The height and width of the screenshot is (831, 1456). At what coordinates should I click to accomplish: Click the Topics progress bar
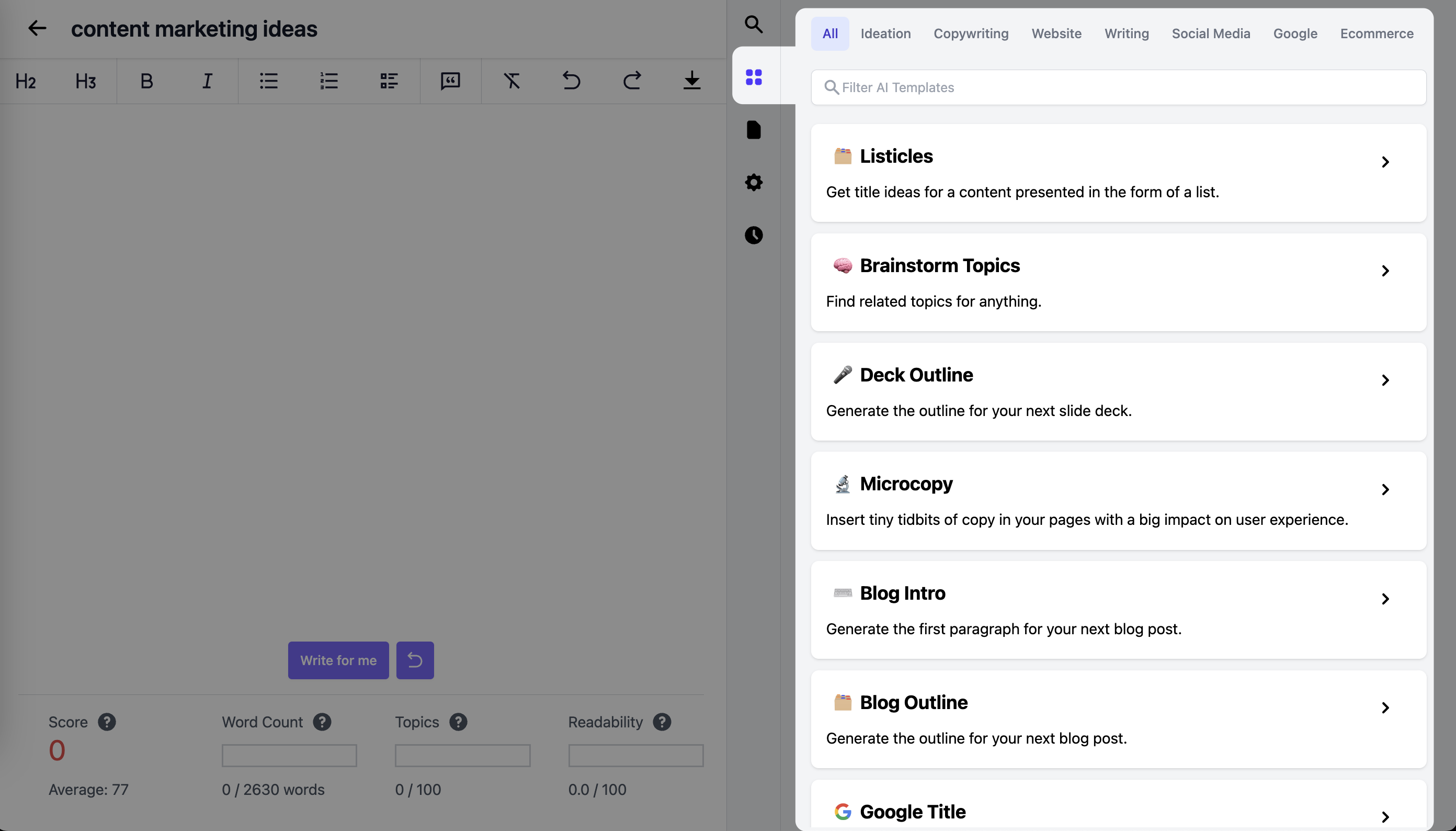462,755
